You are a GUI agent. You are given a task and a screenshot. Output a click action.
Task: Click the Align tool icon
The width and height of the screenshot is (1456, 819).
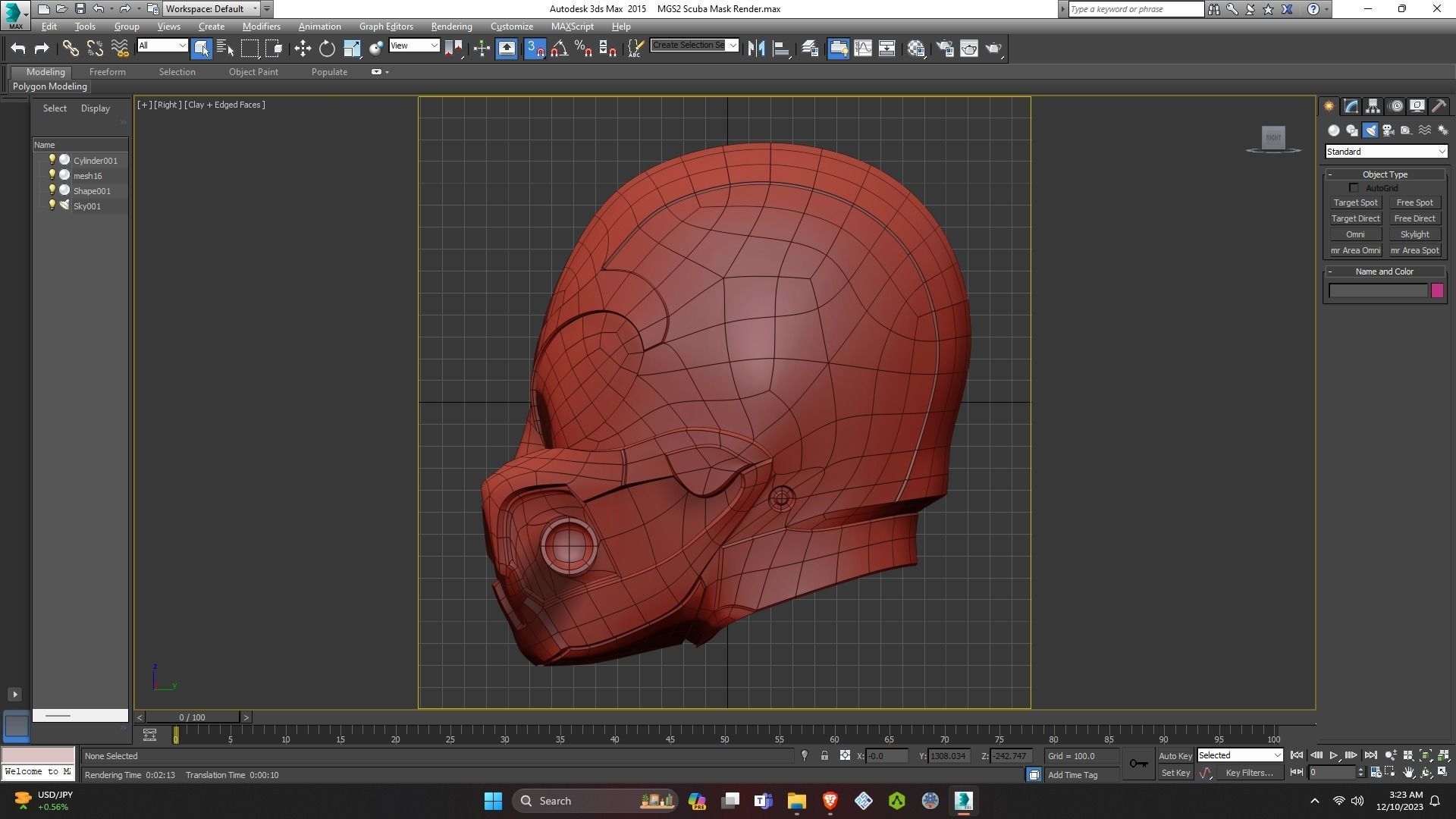coord(780,49)
